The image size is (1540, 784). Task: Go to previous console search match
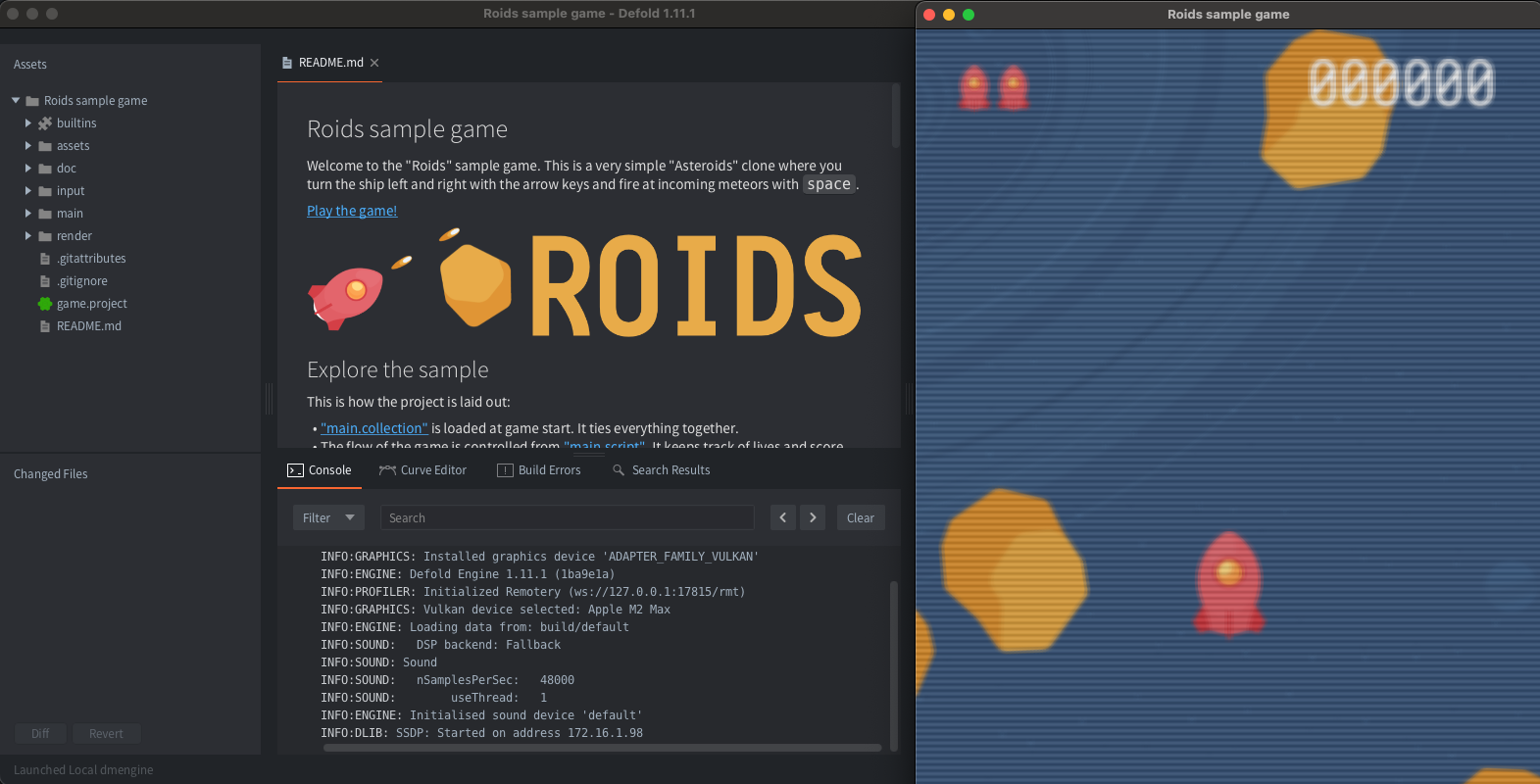tap(782, 517)
